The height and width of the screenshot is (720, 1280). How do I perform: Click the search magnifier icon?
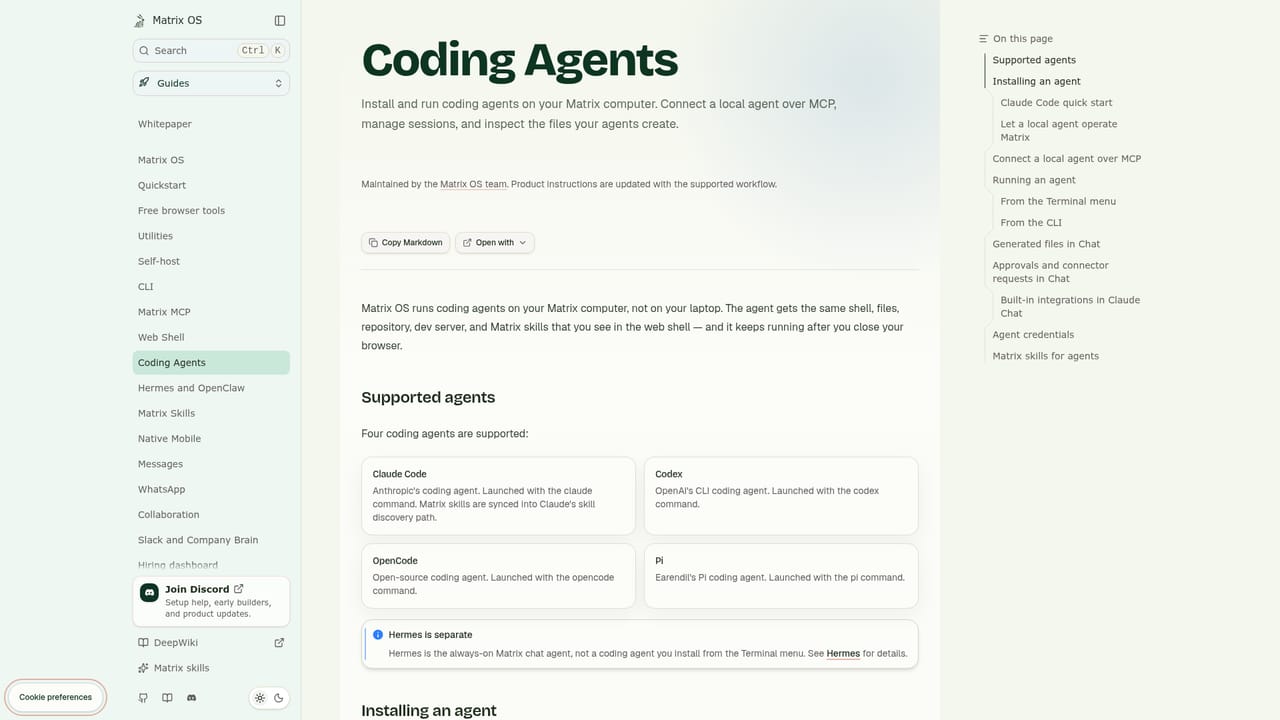point(145,50)
